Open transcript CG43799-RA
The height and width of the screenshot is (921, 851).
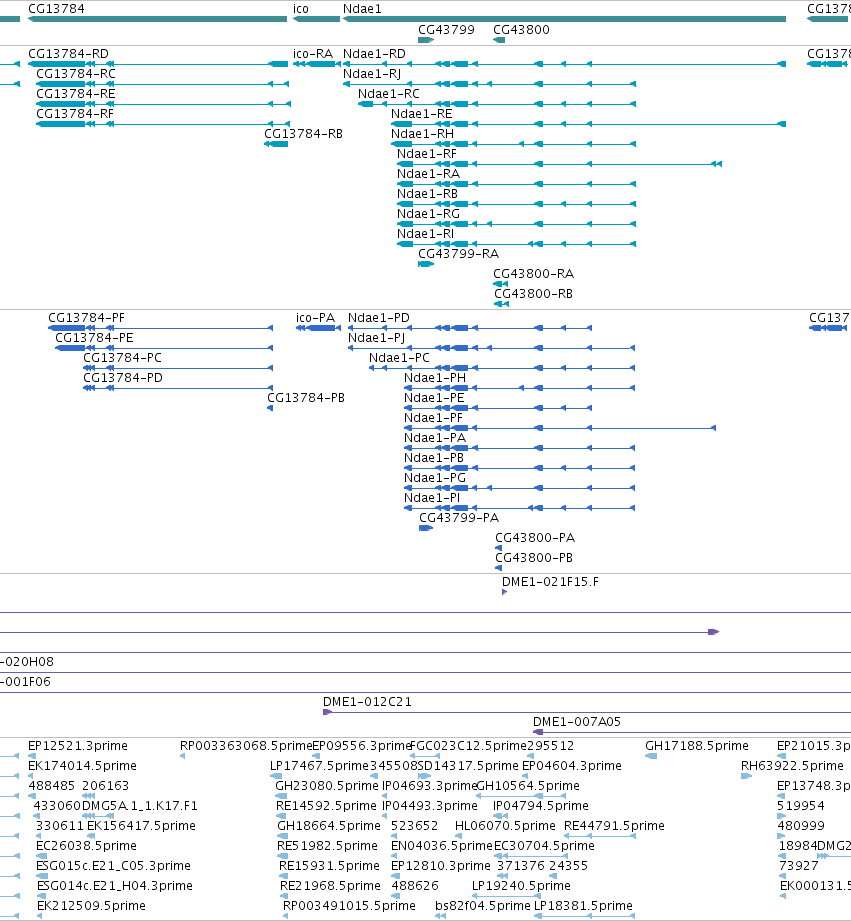coord(459,254)
